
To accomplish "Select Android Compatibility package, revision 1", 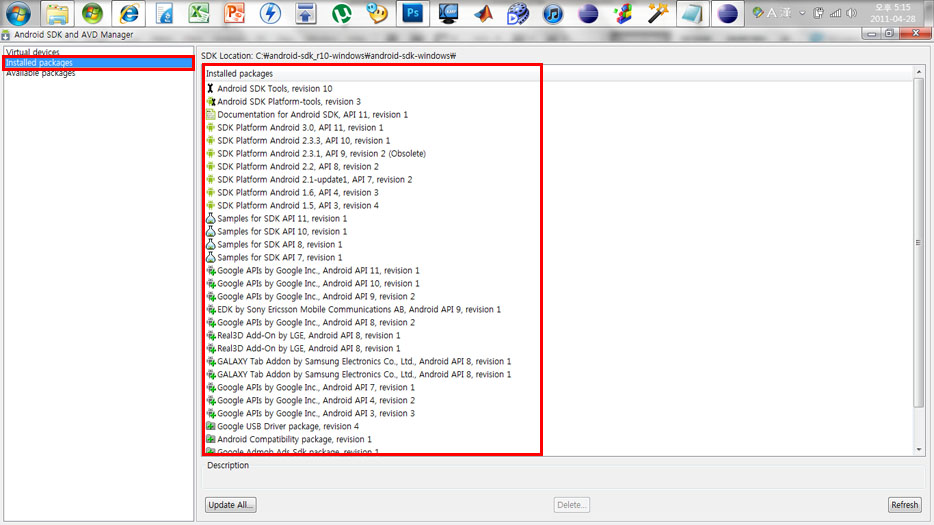I will point(294,439).
